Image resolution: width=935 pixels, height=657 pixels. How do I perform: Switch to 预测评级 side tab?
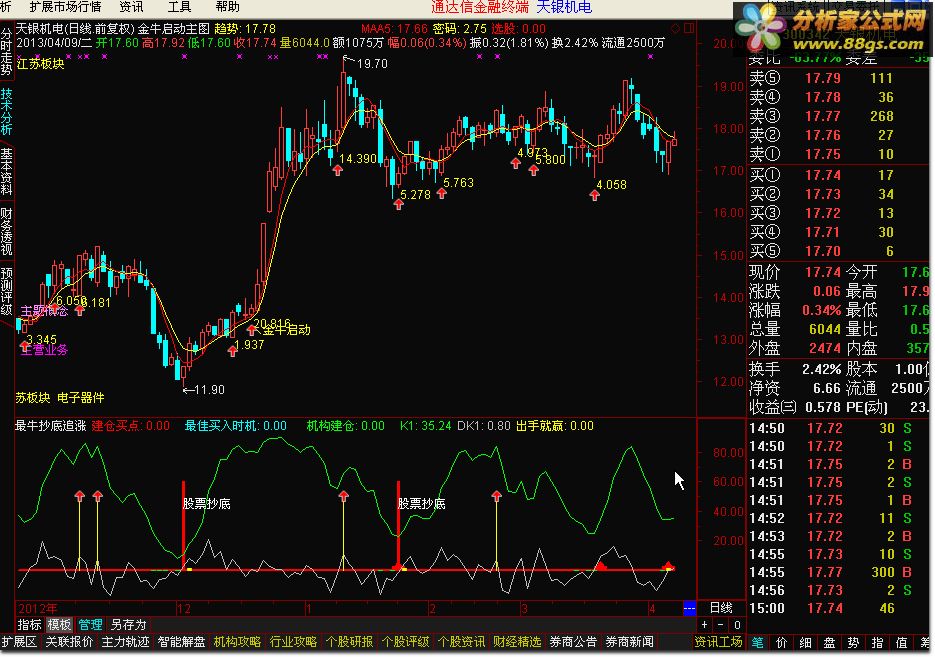tap(7, 292)
